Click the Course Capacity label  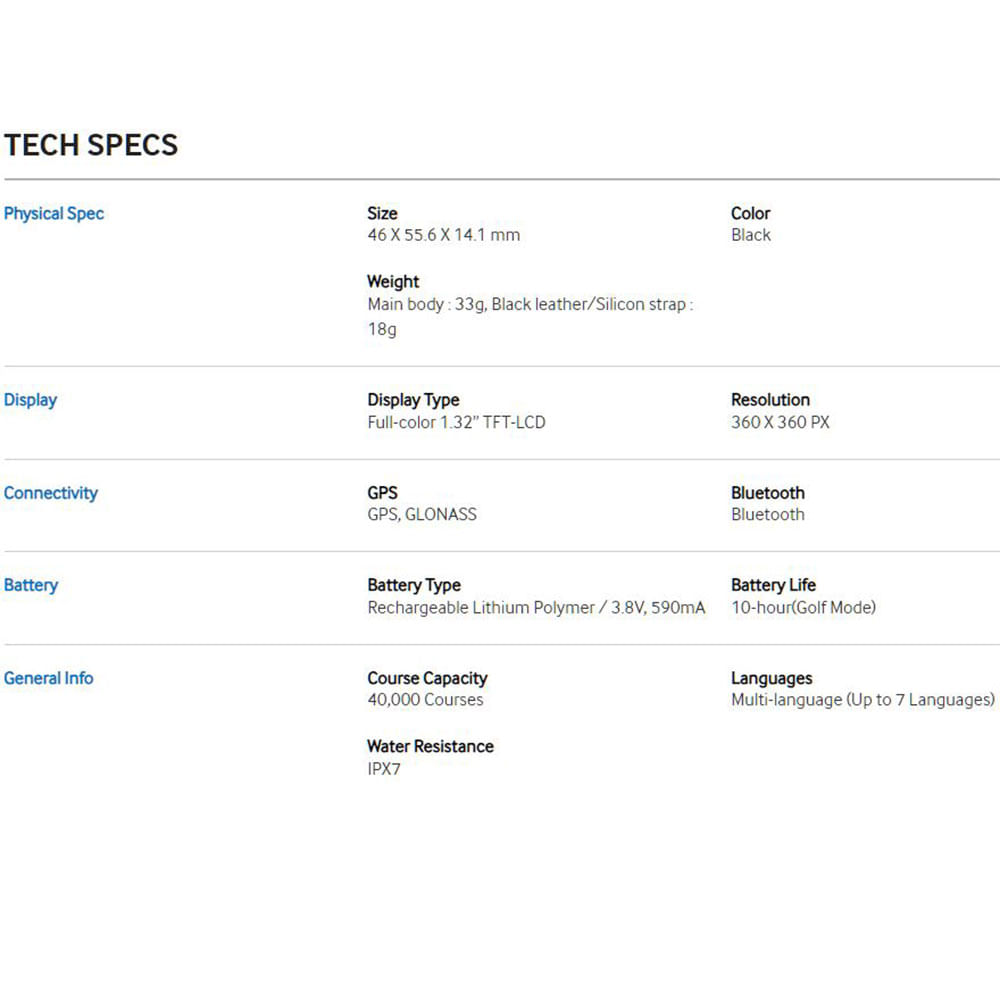coord(427,678)
